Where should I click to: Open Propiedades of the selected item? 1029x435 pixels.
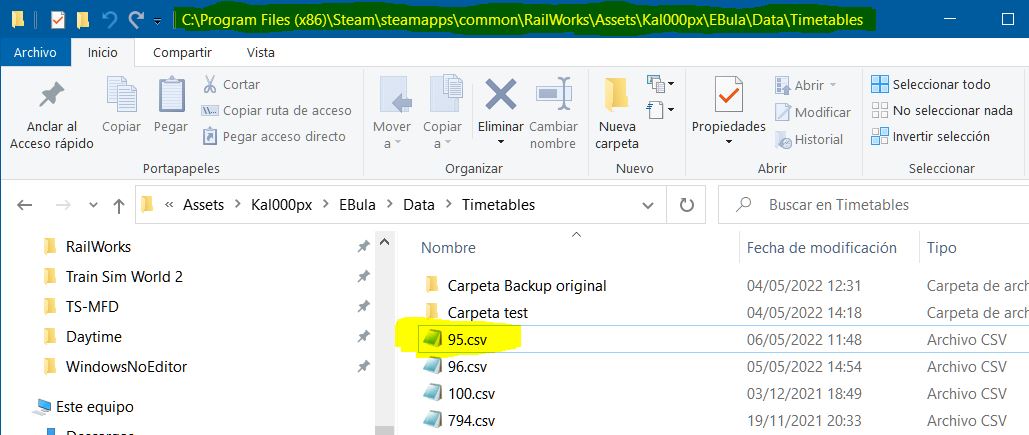pyautogui.click(x=728, y=96)
